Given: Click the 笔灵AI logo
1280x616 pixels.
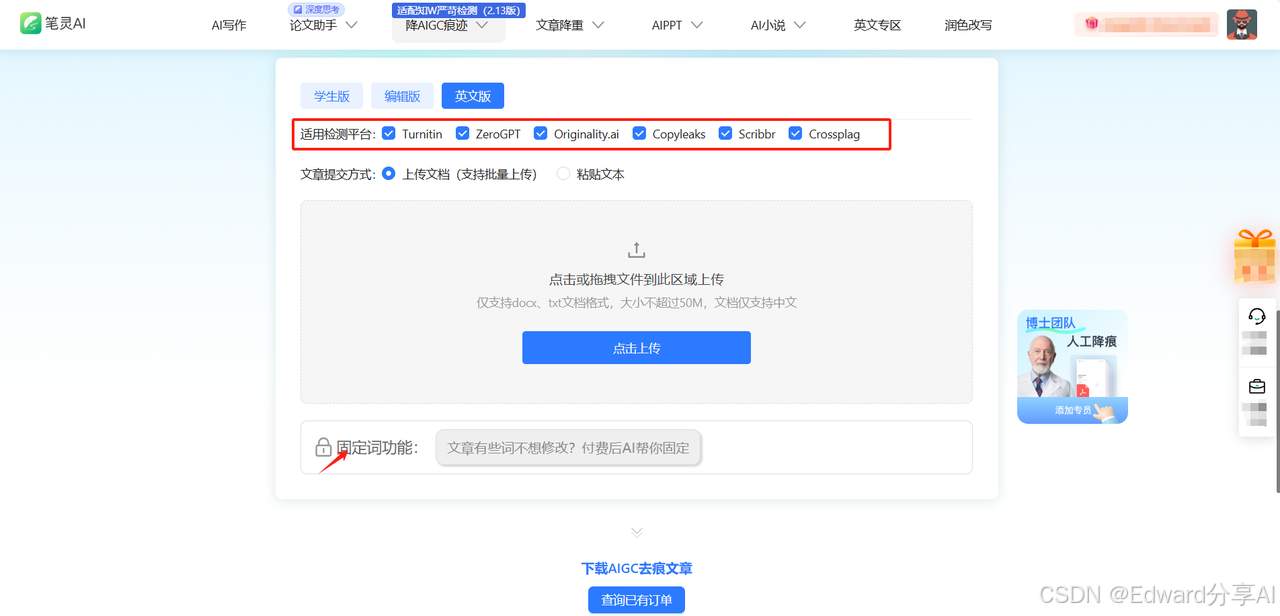Looking at the screenshot, I should [x=53, y=23].
